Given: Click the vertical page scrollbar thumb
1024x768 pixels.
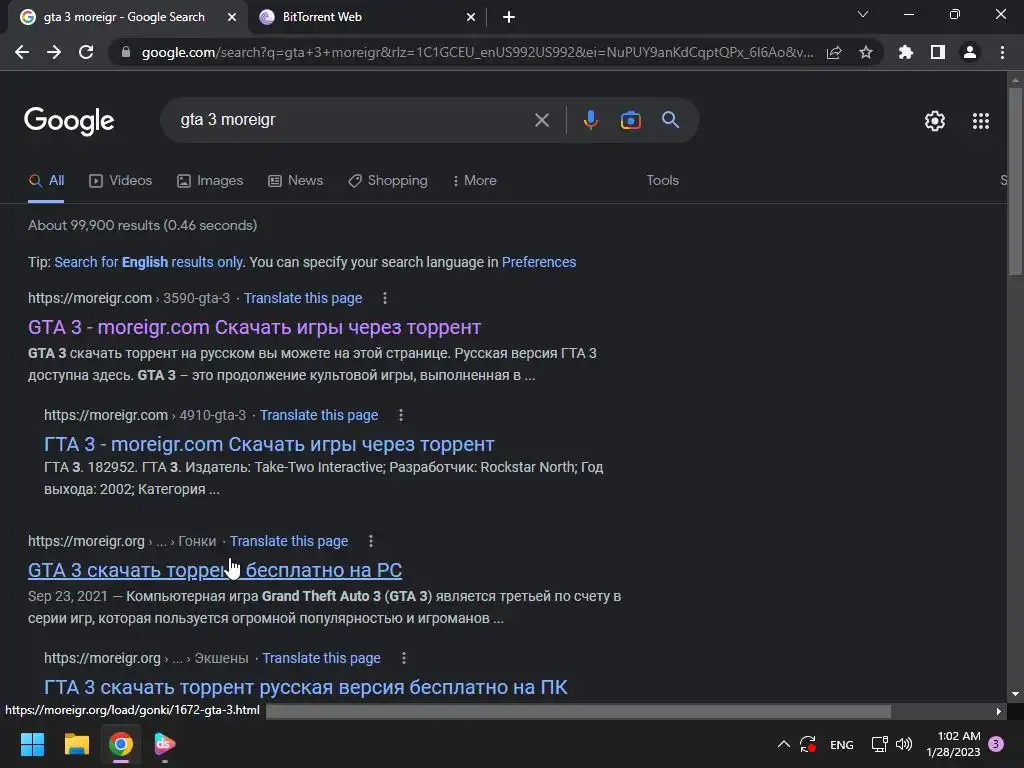Looking at the screenshot, I should [1015, 182].
